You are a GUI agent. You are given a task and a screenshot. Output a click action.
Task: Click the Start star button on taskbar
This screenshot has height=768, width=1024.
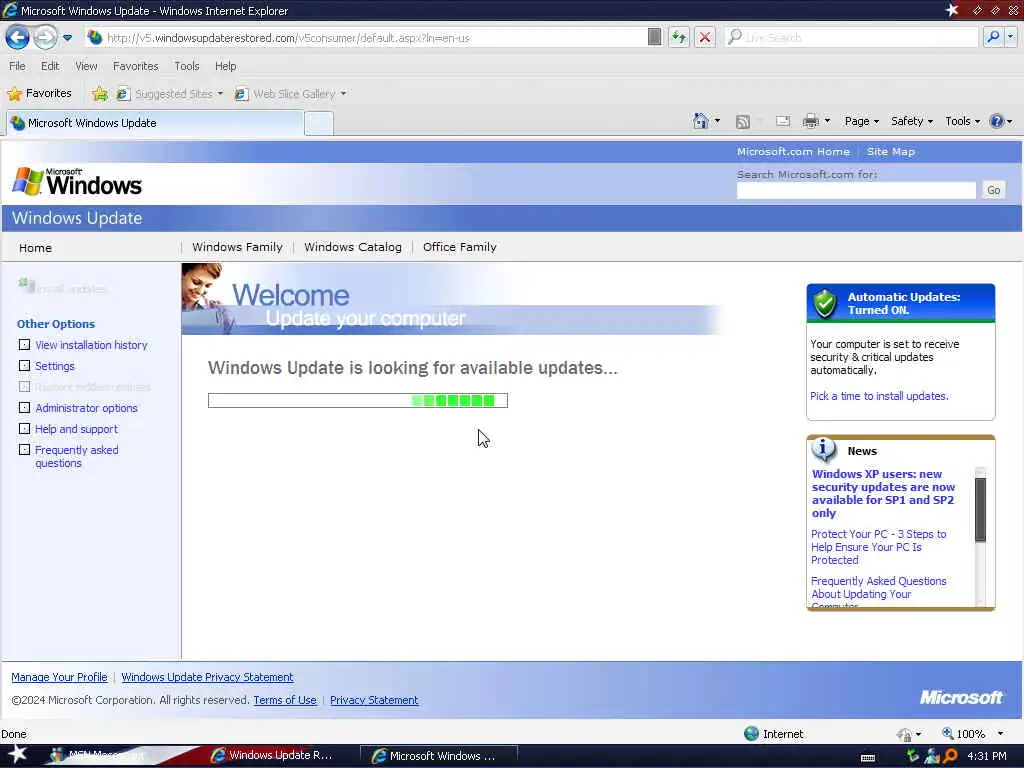(17, 754)
